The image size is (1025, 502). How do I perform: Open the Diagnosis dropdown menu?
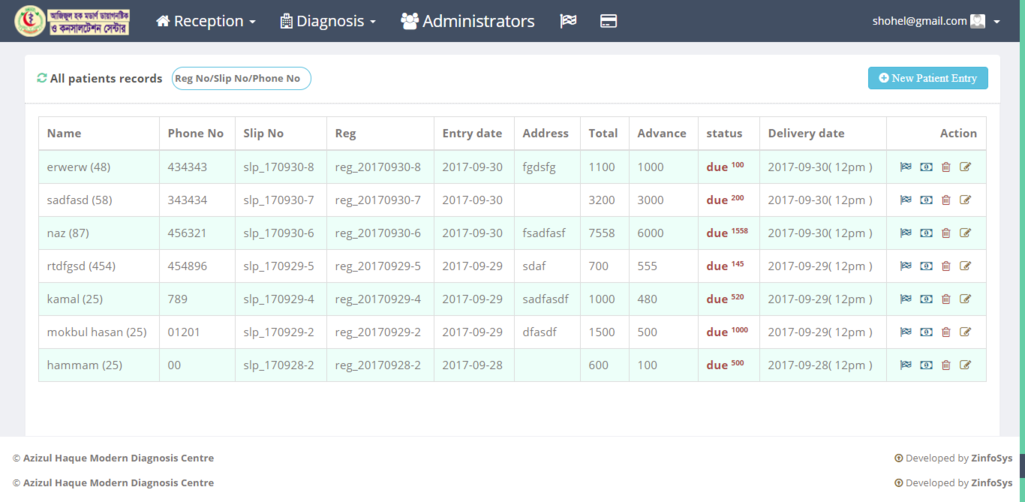pyautogui.click(x=327, y=21)
